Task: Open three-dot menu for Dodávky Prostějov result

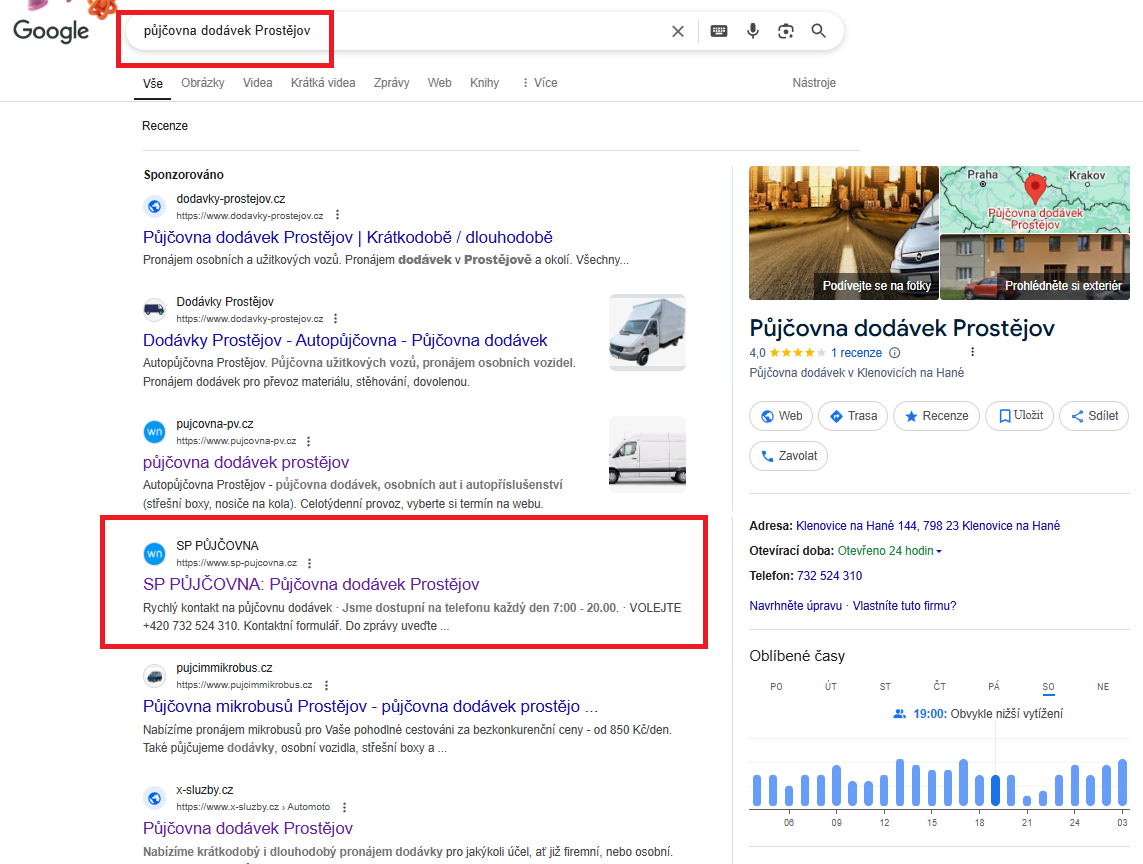Action: [x=335, y=319]
